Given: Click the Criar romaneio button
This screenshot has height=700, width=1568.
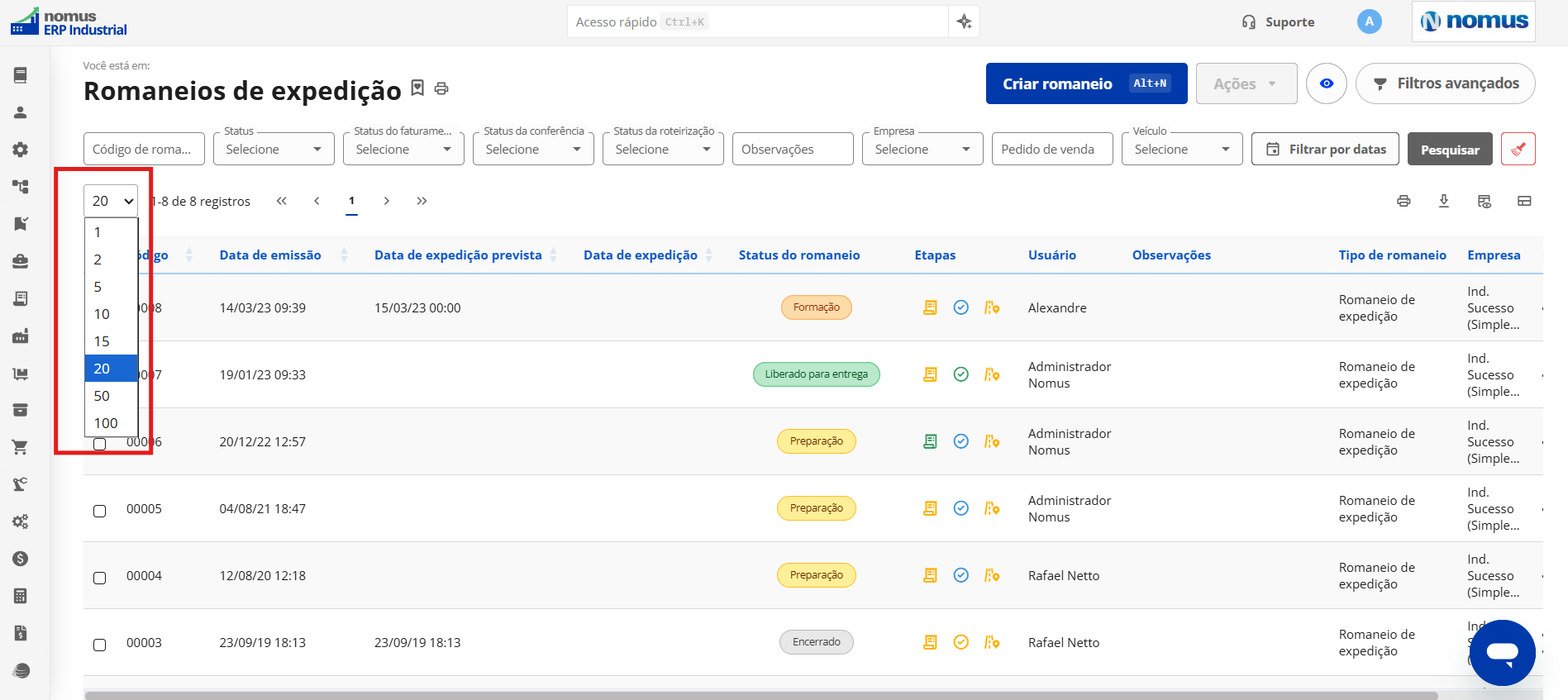Looking at the screenshot, I should (1086, 83).
